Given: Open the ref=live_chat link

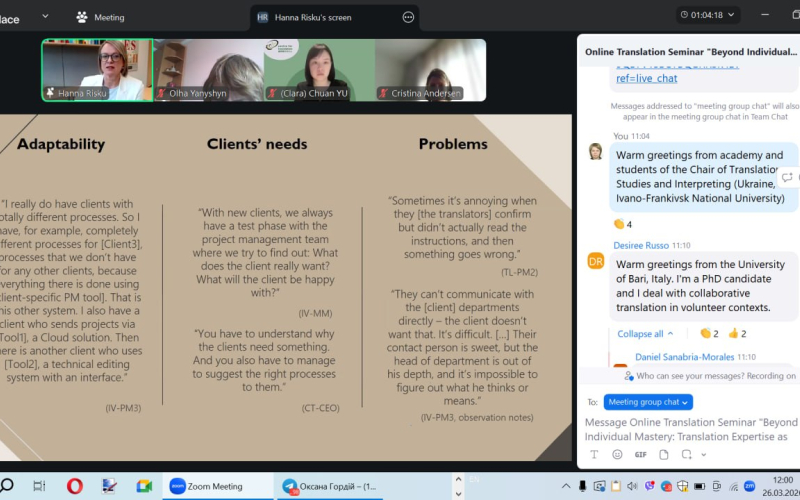Looking at the screenshot, I should 646,78.
